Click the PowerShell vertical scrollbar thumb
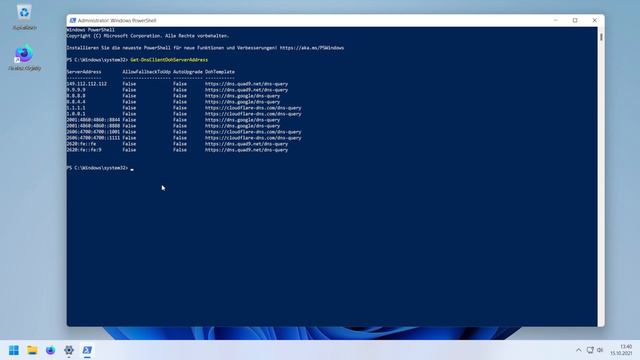The width and height of the screenshot is (640, 360). pyautogui.click(x=601, y=37)
